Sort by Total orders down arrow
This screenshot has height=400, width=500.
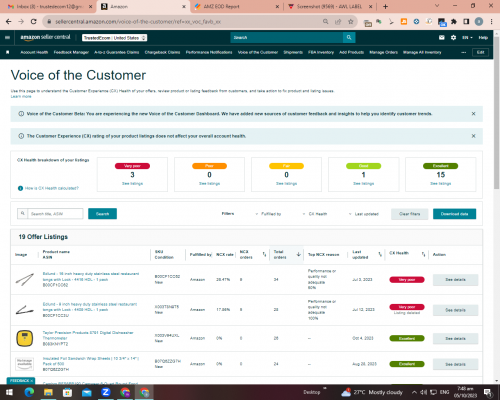pos(299,254)
